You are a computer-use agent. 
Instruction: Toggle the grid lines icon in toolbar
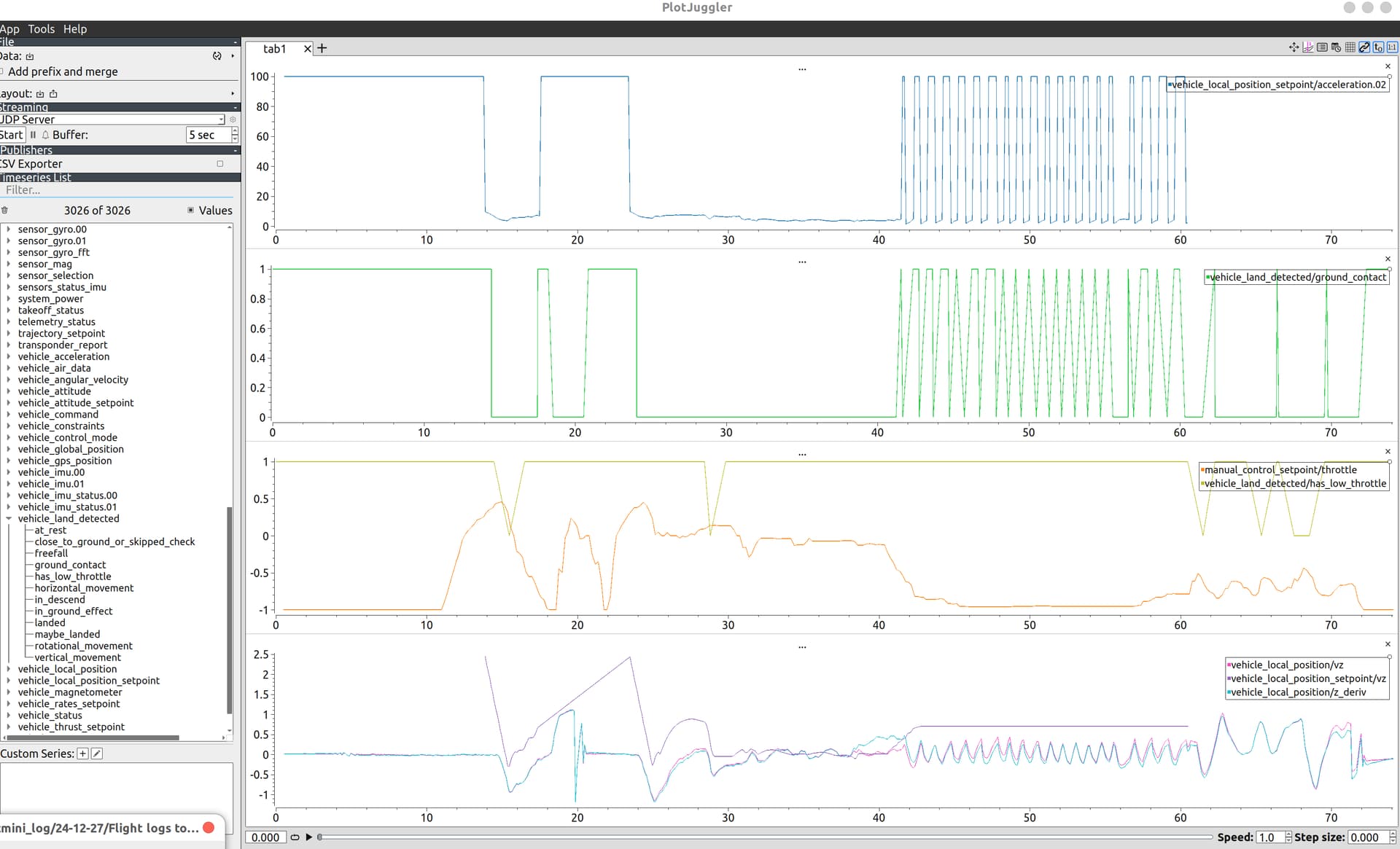1350,47
